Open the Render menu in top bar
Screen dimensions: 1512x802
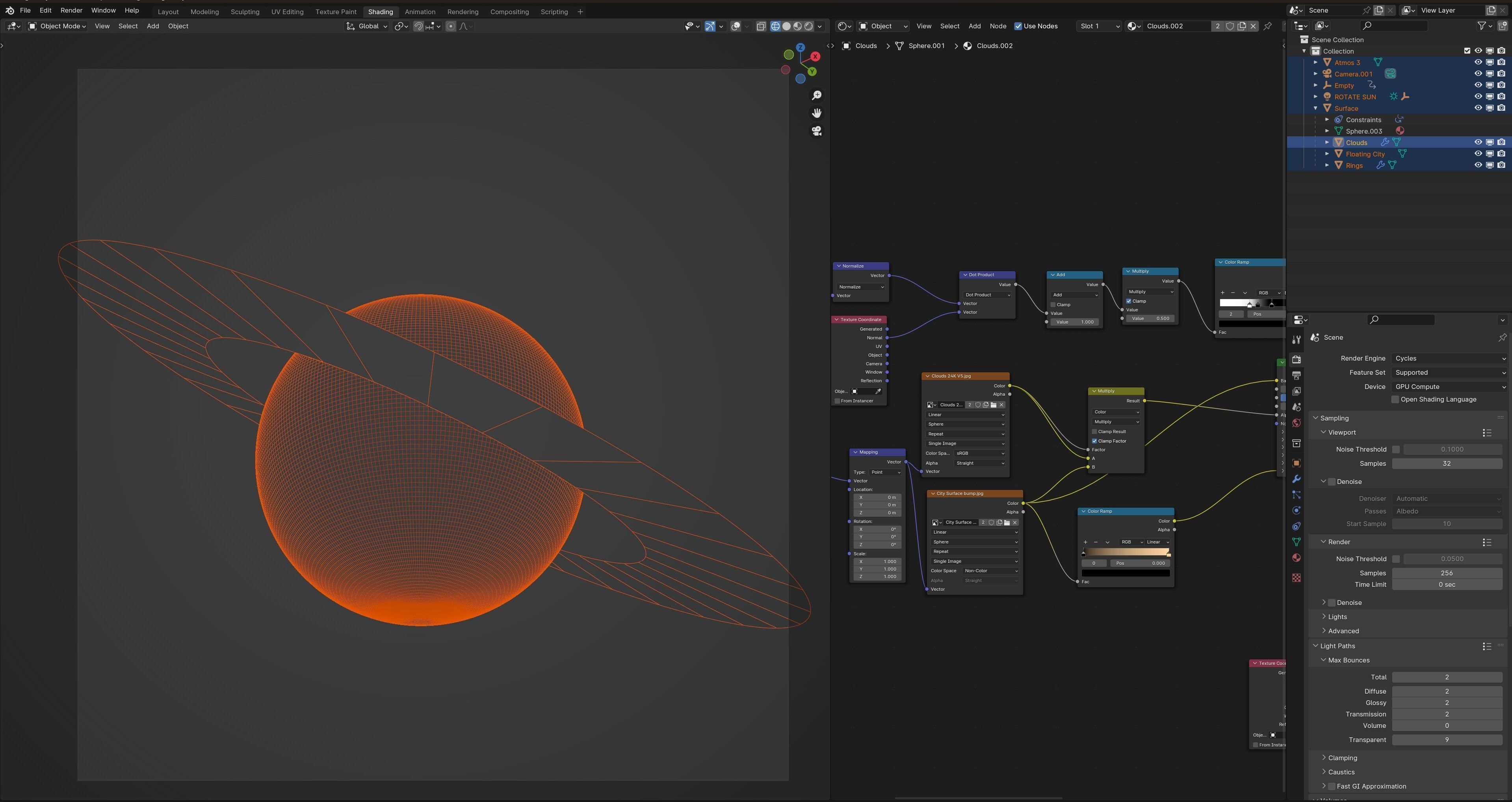[71, 11]
